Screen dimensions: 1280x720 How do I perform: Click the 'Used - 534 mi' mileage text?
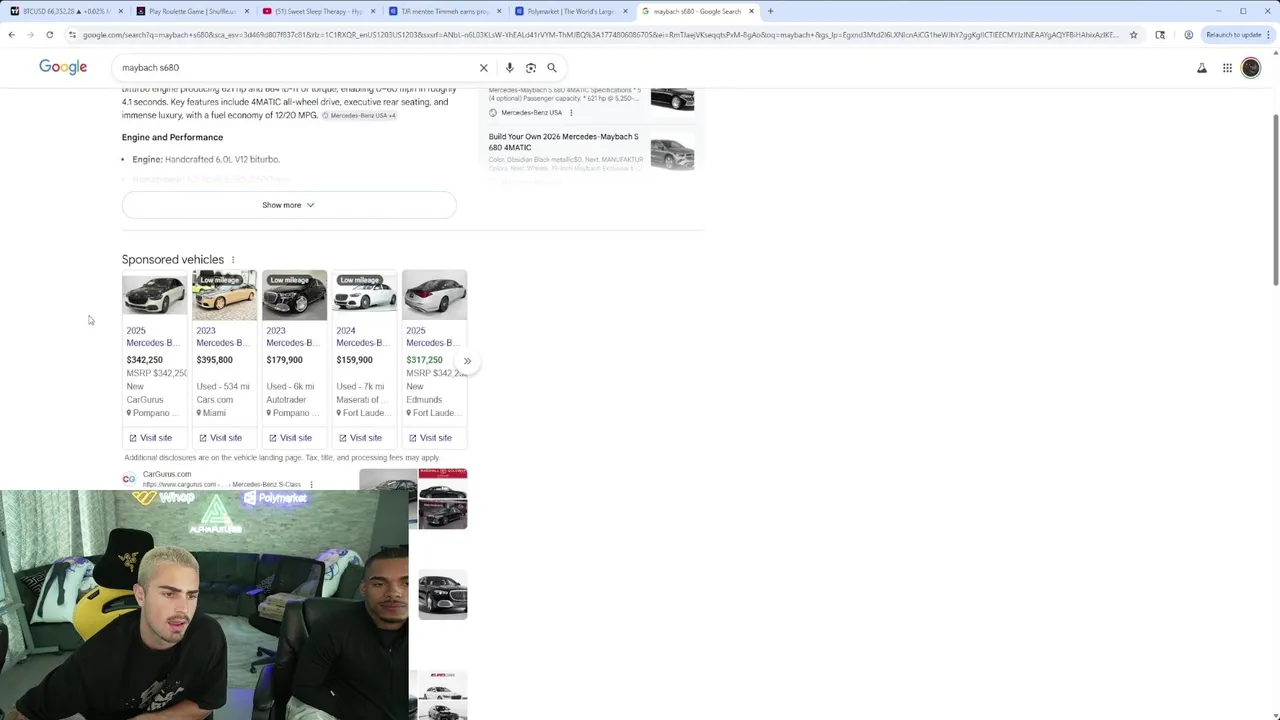coord(223,387)
